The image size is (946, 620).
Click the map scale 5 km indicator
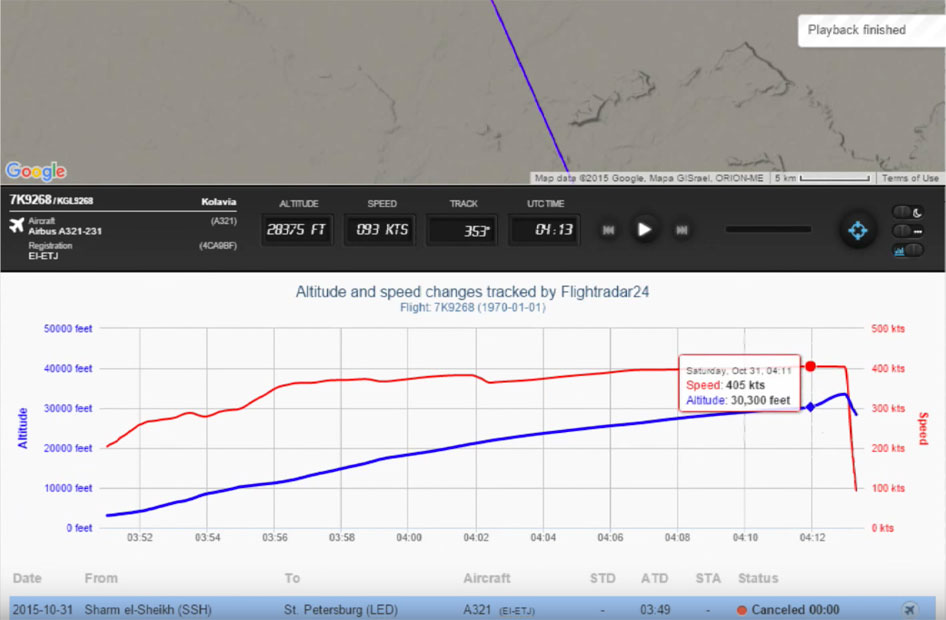click(823, 178)
